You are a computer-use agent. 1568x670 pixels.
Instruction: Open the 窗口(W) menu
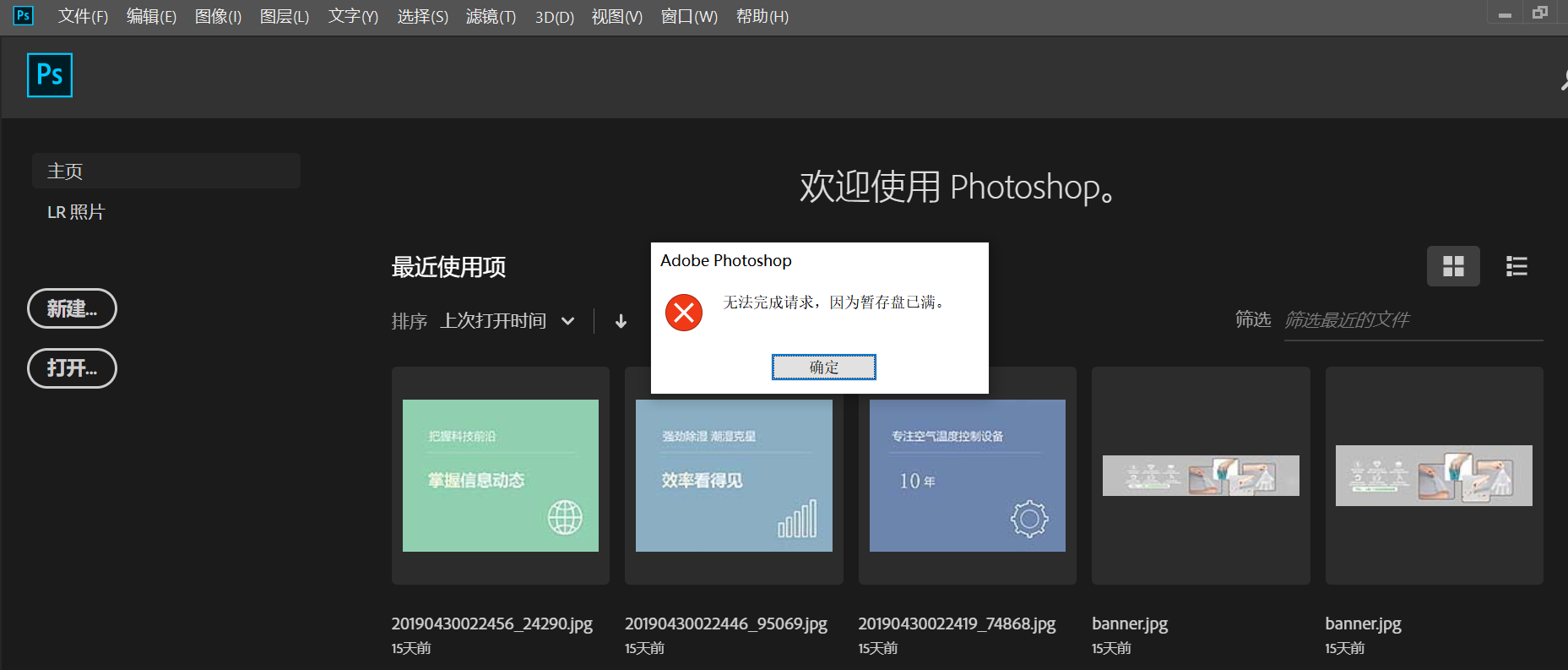(x=689, y=16)
